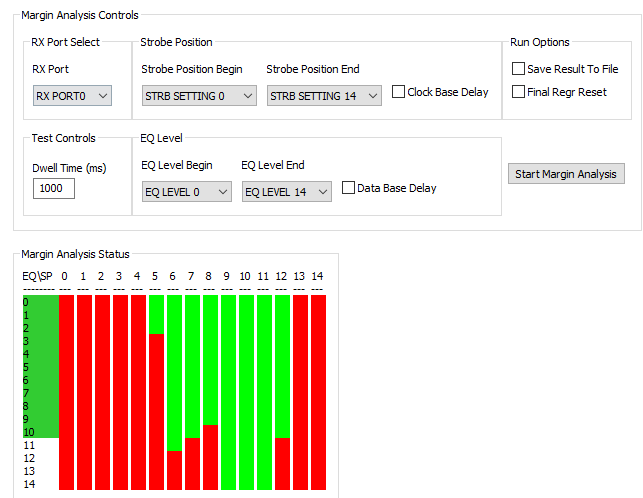Open the RX Port dropdown

72,96
